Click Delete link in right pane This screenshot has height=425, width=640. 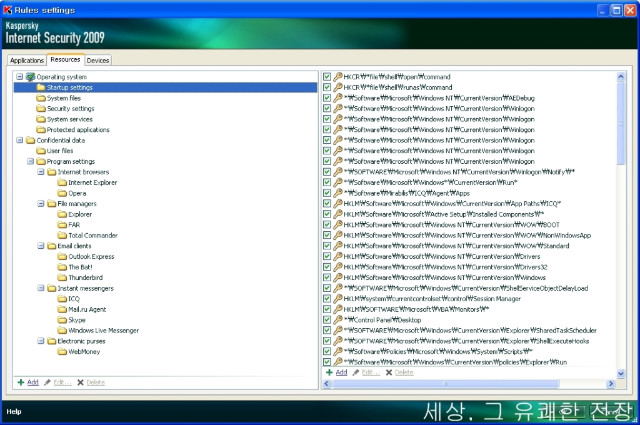tap(404, 372)
